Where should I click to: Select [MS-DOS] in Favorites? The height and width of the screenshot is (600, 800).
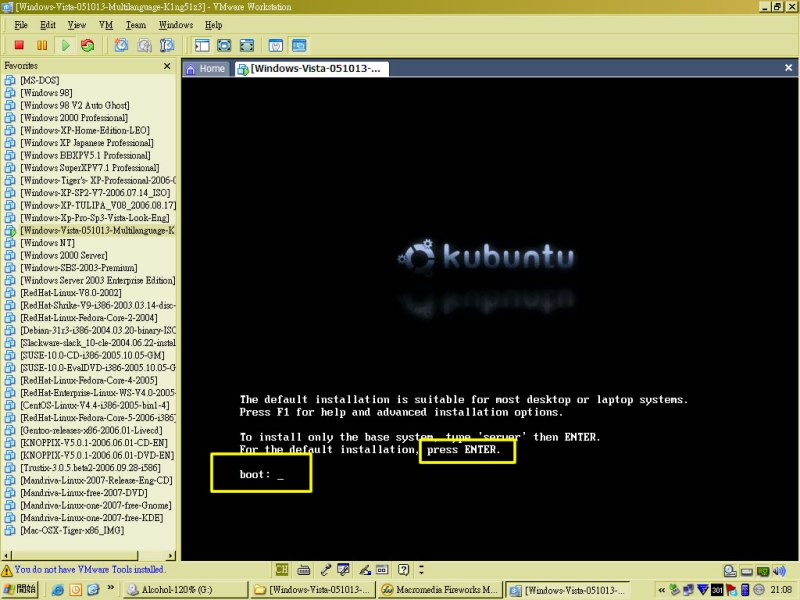coord(40,80)
